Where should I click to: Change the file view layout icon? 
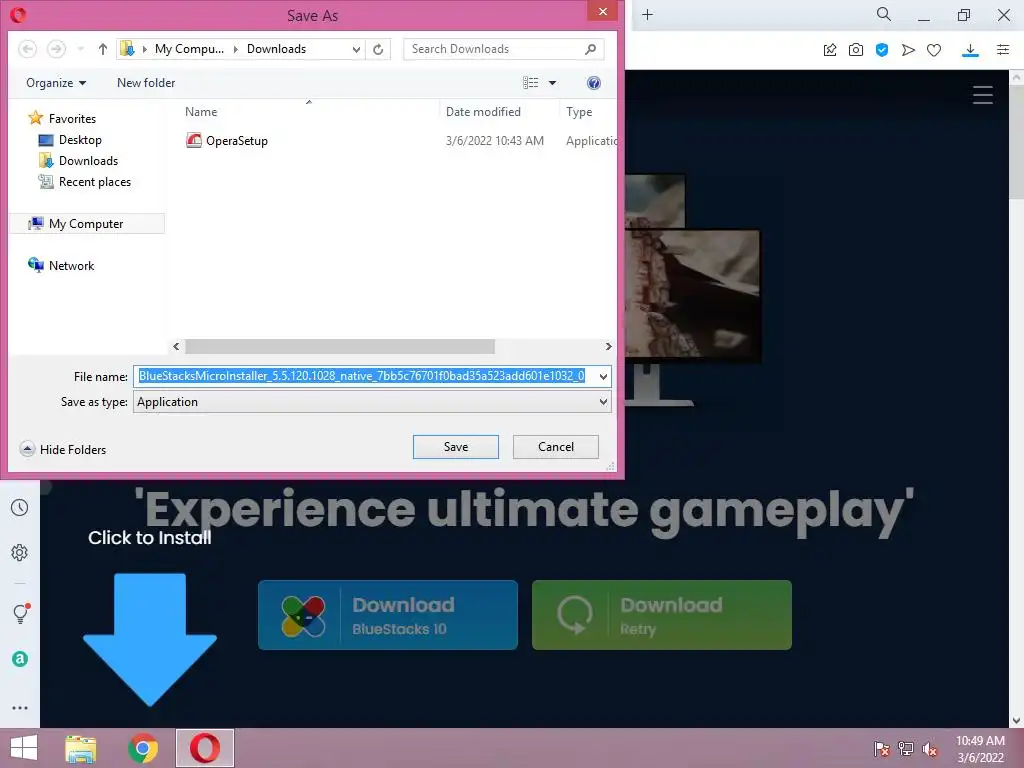[x=530, y=83]
